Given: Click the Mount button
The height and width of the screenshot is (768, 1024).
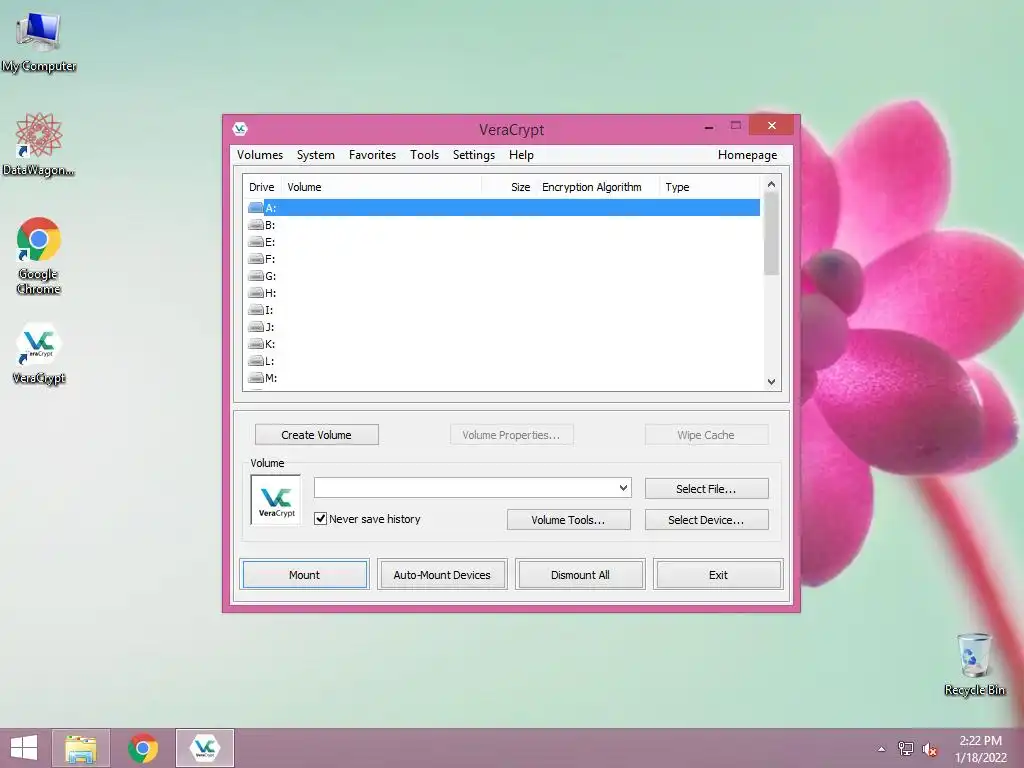Looking at the screenshot, I should [x=304, y=575].
